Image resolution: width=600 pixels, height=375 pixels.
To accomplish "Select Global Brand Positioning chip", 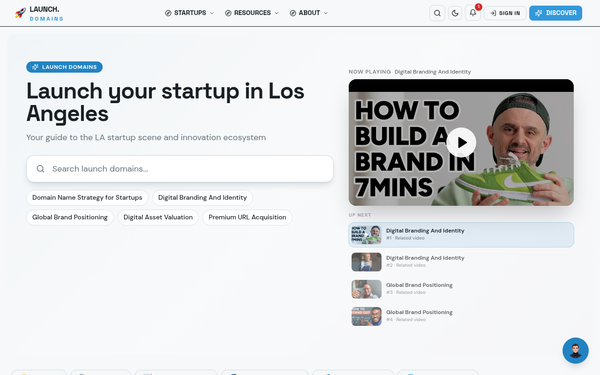I will tap(70, 217).
